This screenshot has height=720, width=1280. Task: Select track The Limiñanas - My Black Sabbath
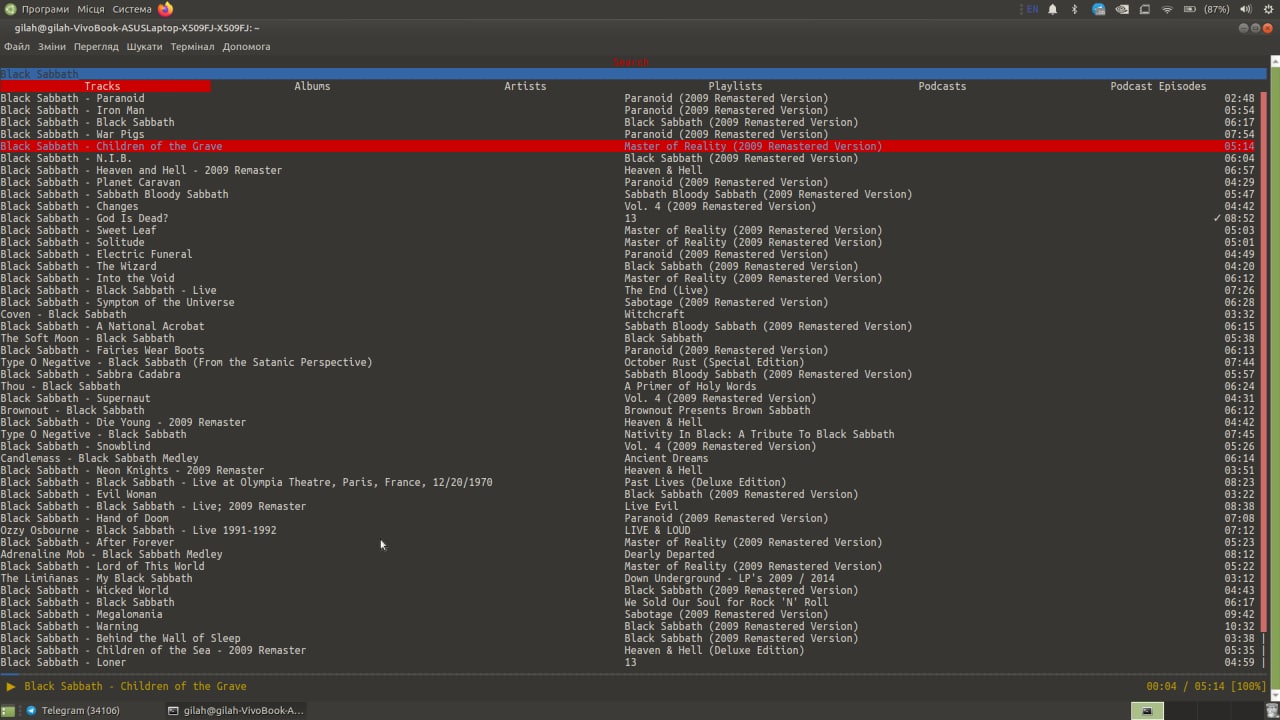96,578
